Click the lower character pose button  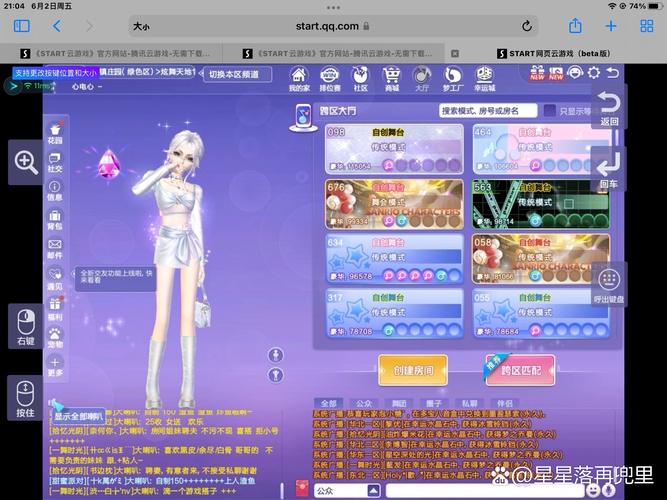pos(276,375)
